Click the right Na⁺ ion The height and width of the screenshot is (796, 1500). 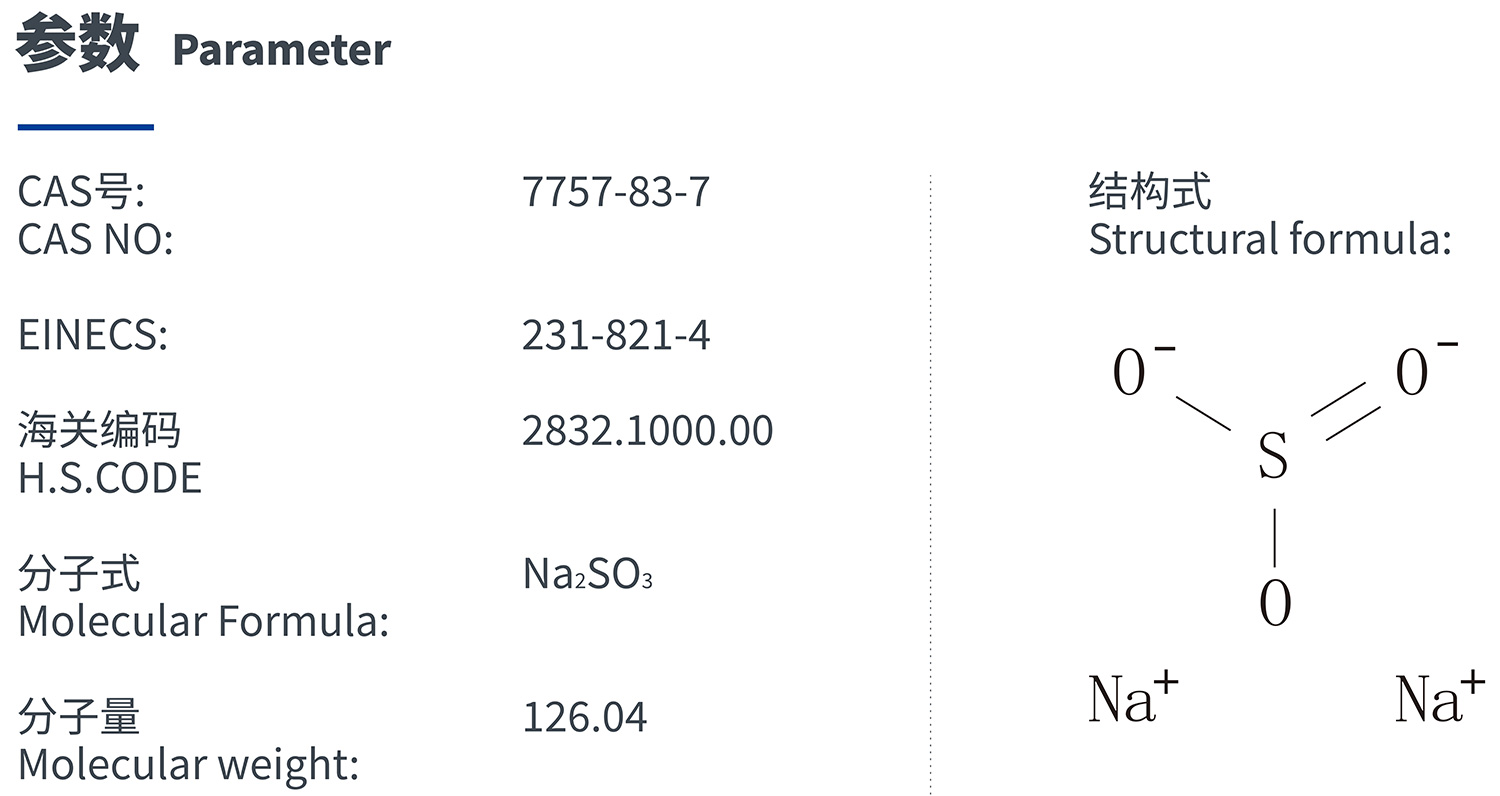(x=1440, y=697)
